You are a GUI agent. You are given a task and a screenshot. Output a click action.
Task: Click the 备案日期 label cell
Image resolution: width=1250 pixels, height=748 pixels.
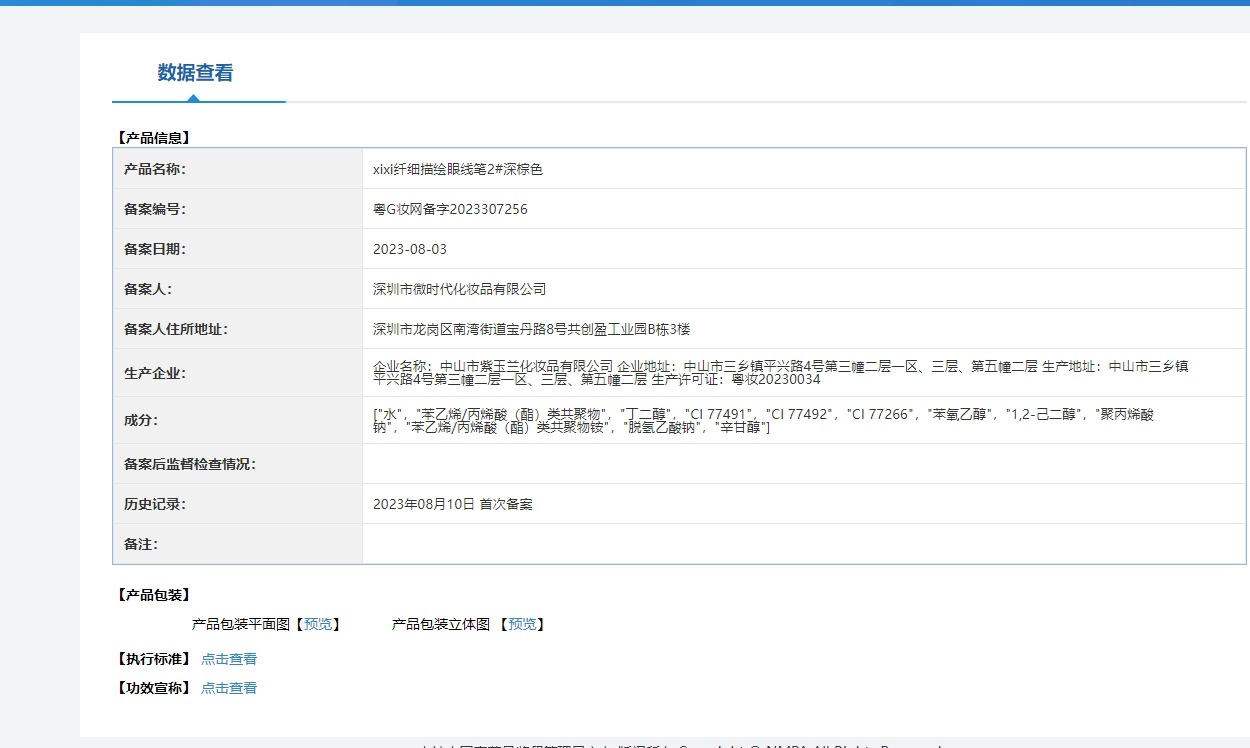click(238, 249)
